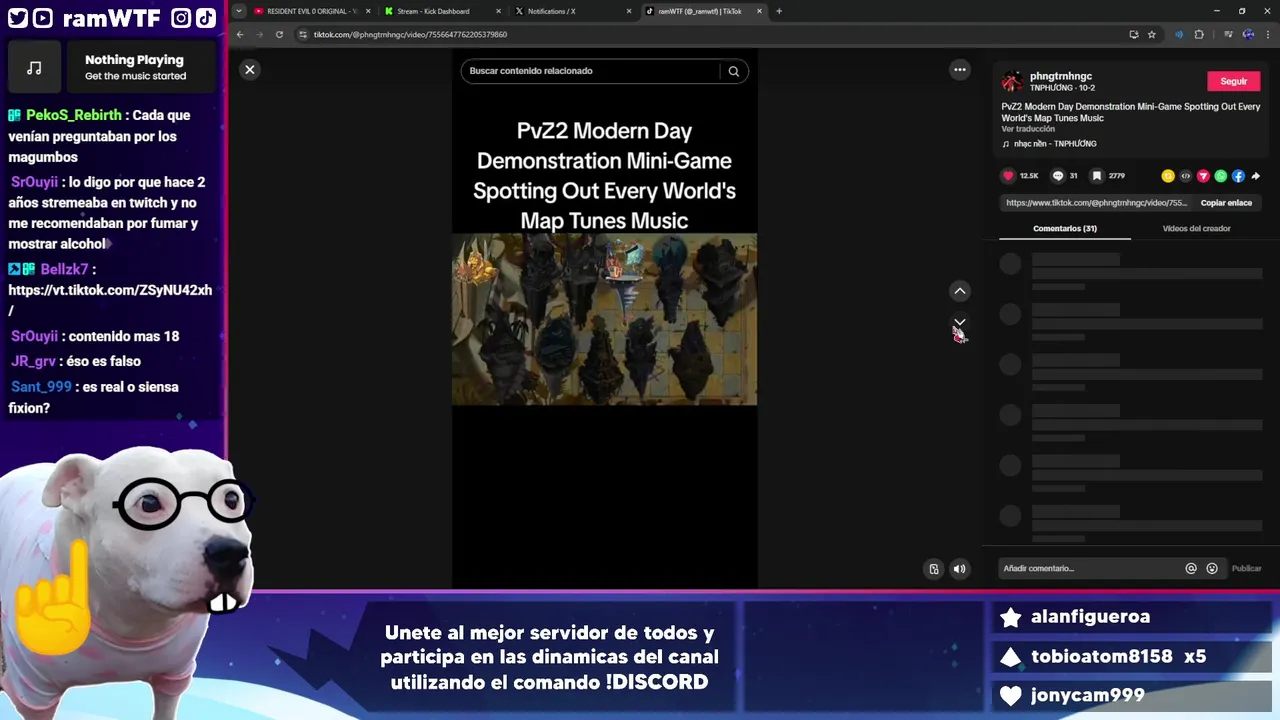This screenshot has height=720, width=1280.
Task: Close the 'RESIDENT EVIL 0 ORIGINAL' tab
Action: tap(368, 11)
